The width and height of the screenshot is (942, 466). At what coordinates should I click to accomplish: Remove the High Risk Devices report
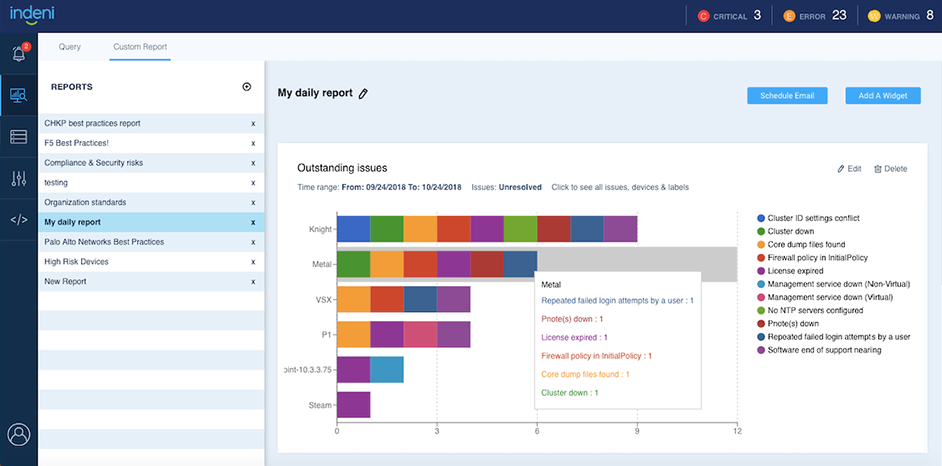click(x=253, y=262)
